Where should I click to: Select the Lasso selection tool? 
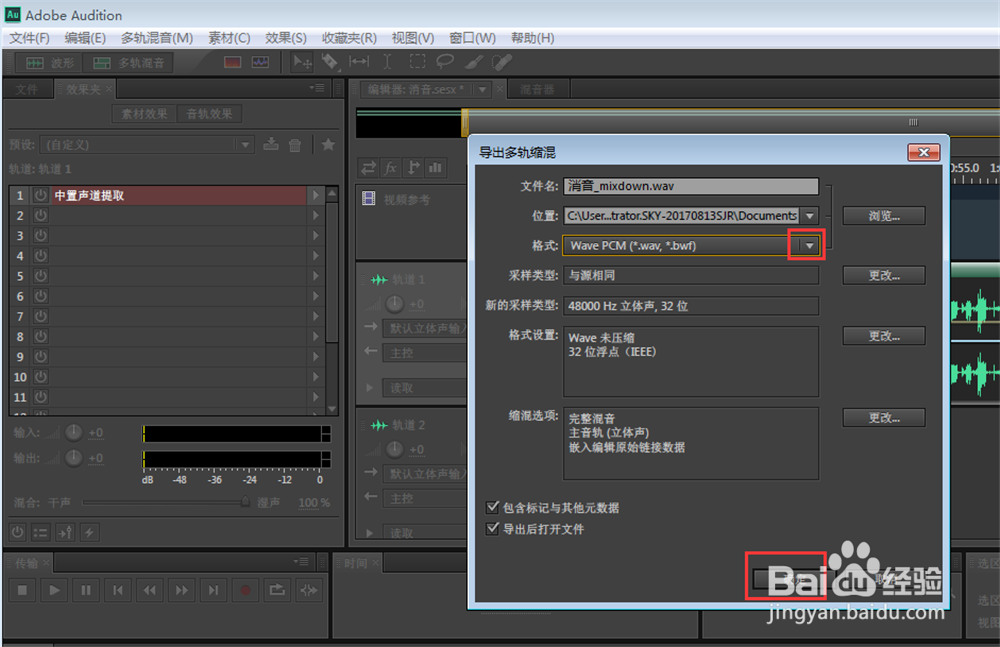pos(445,62)
